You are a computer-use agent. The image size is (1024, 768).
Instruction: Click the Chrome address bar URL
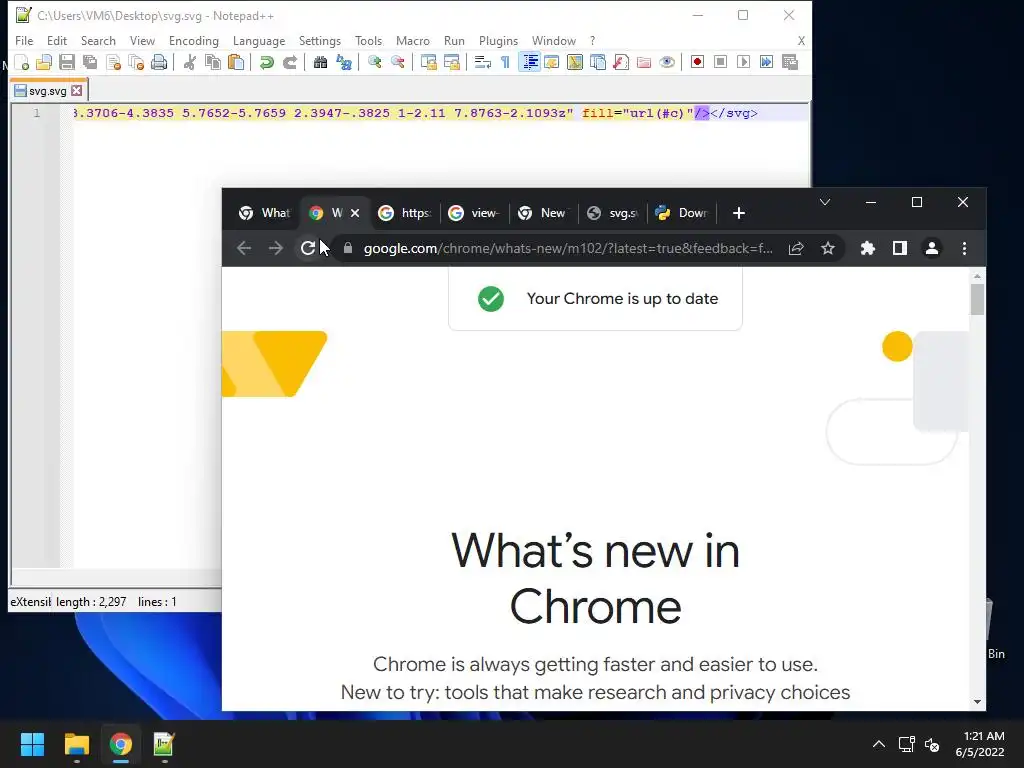coord(568,248)
